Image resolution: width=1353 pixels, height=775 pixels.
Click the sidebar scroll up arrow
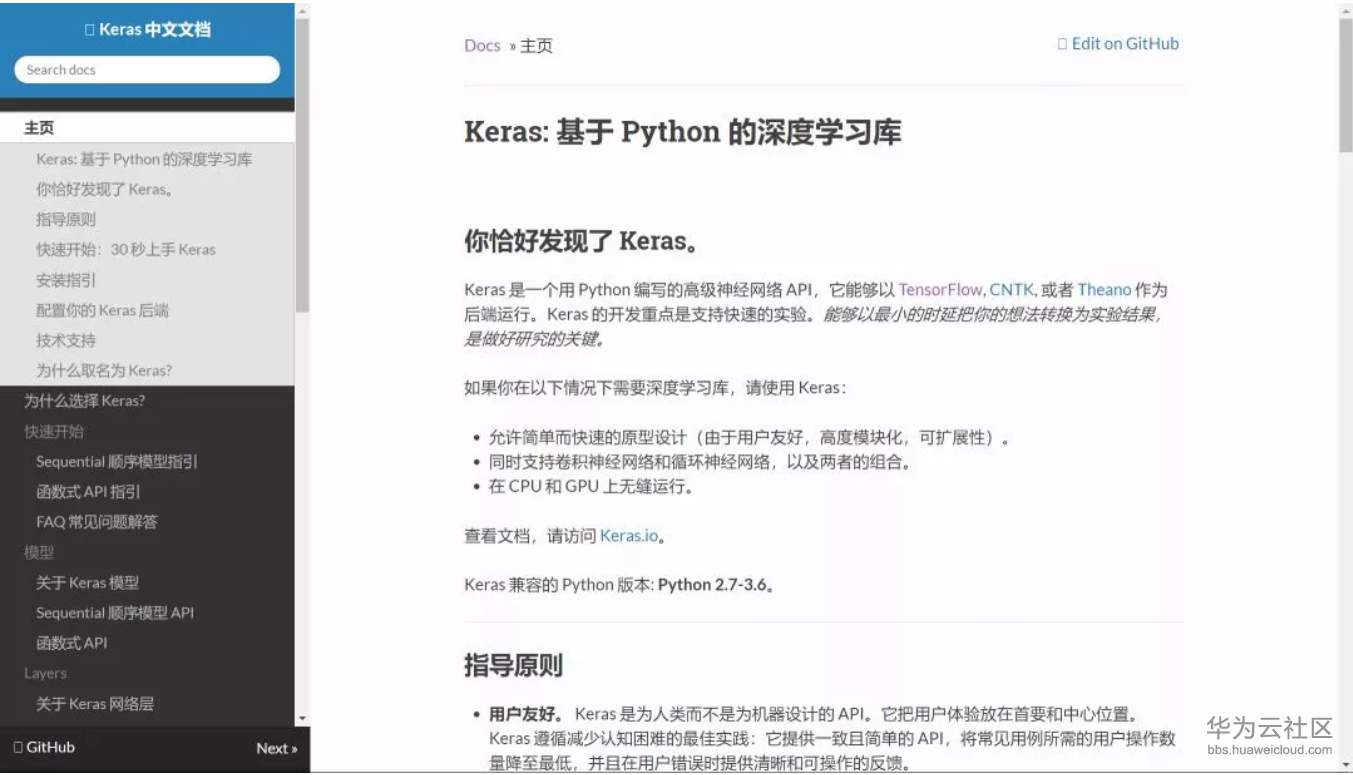(302, 11)
